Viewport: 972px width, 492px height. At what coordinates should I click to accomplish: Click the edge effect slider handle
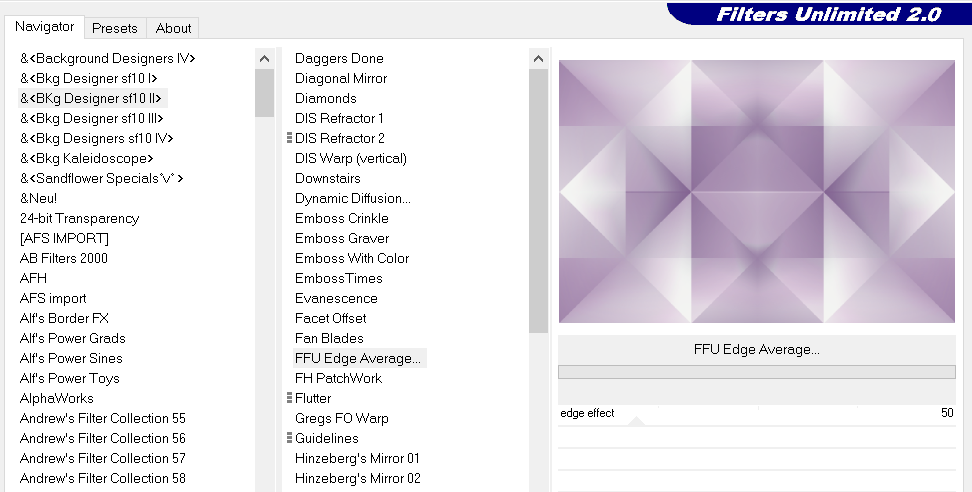click(x=635, y=422)
